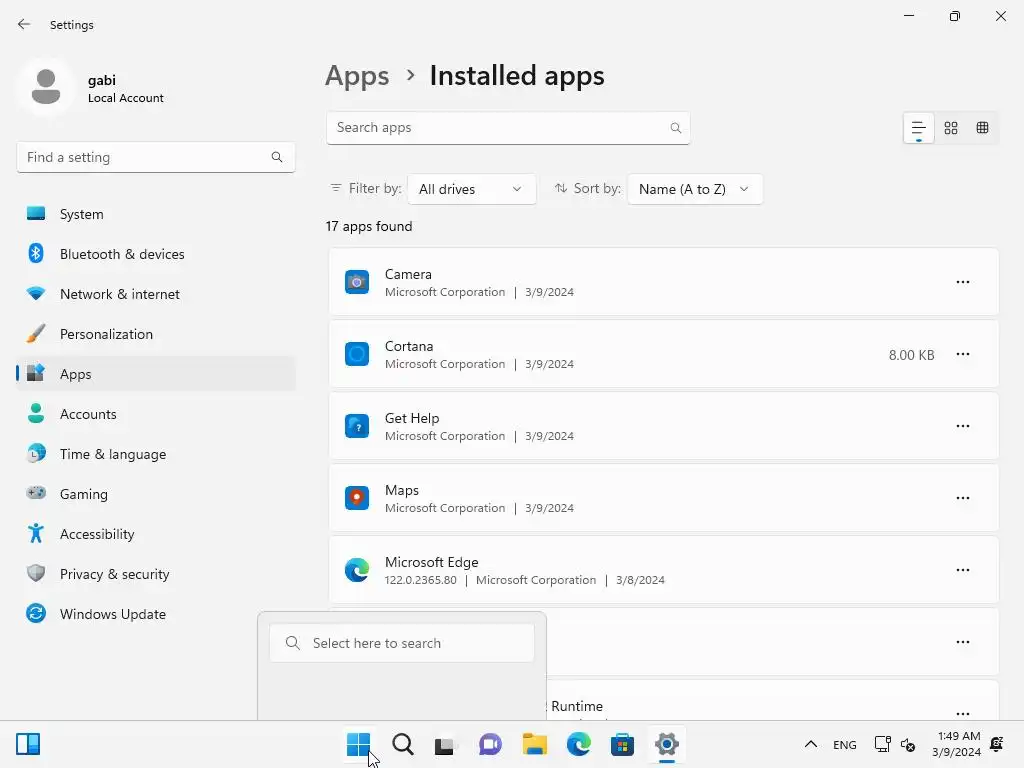Open the clock and date panel
The height and width of the screenshot is (768, 1024).
[x=956, y=744]
